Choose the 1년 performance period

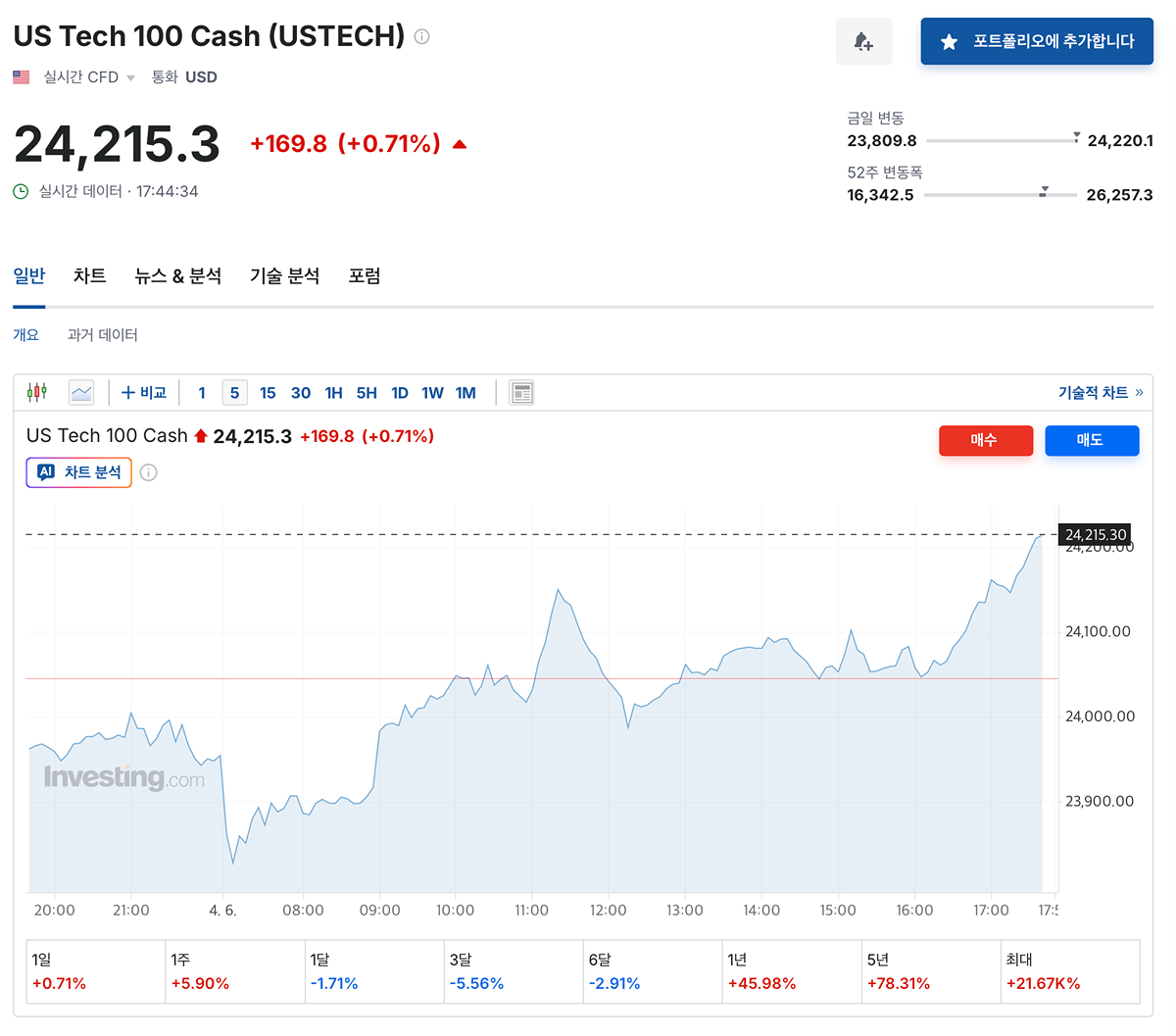click(x=791, y=971)
